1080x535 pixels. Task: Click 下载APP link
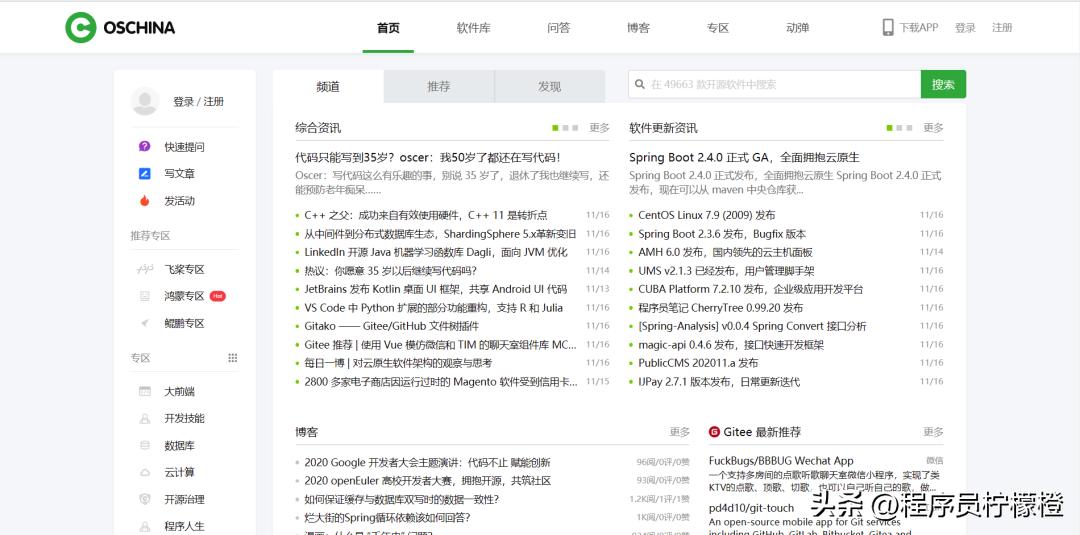(x=919, y=28)
